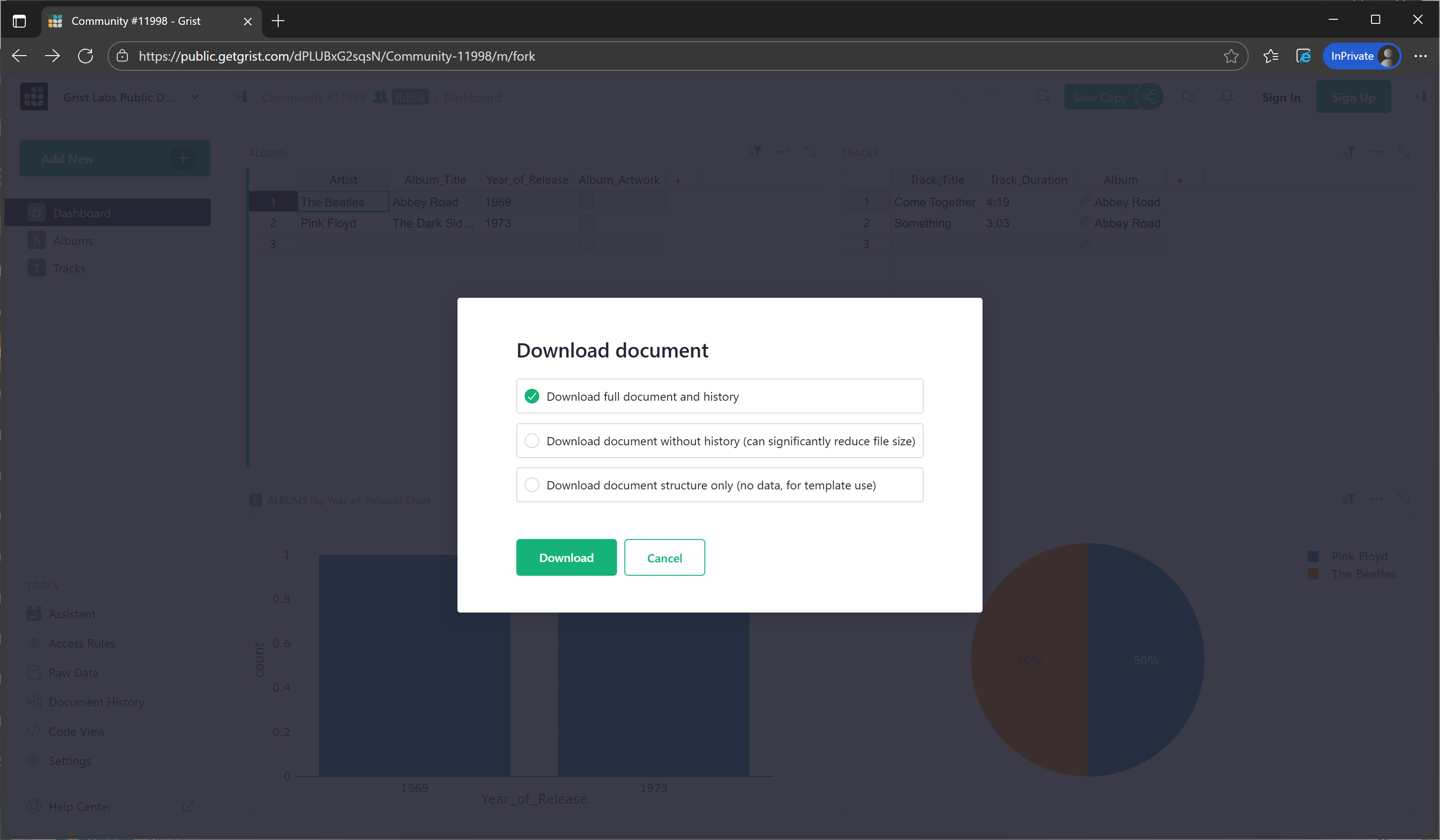1440x840 pixels.
Task: Open the TRACKS widget three-dot menu
Action: (x=1376, y=152)
